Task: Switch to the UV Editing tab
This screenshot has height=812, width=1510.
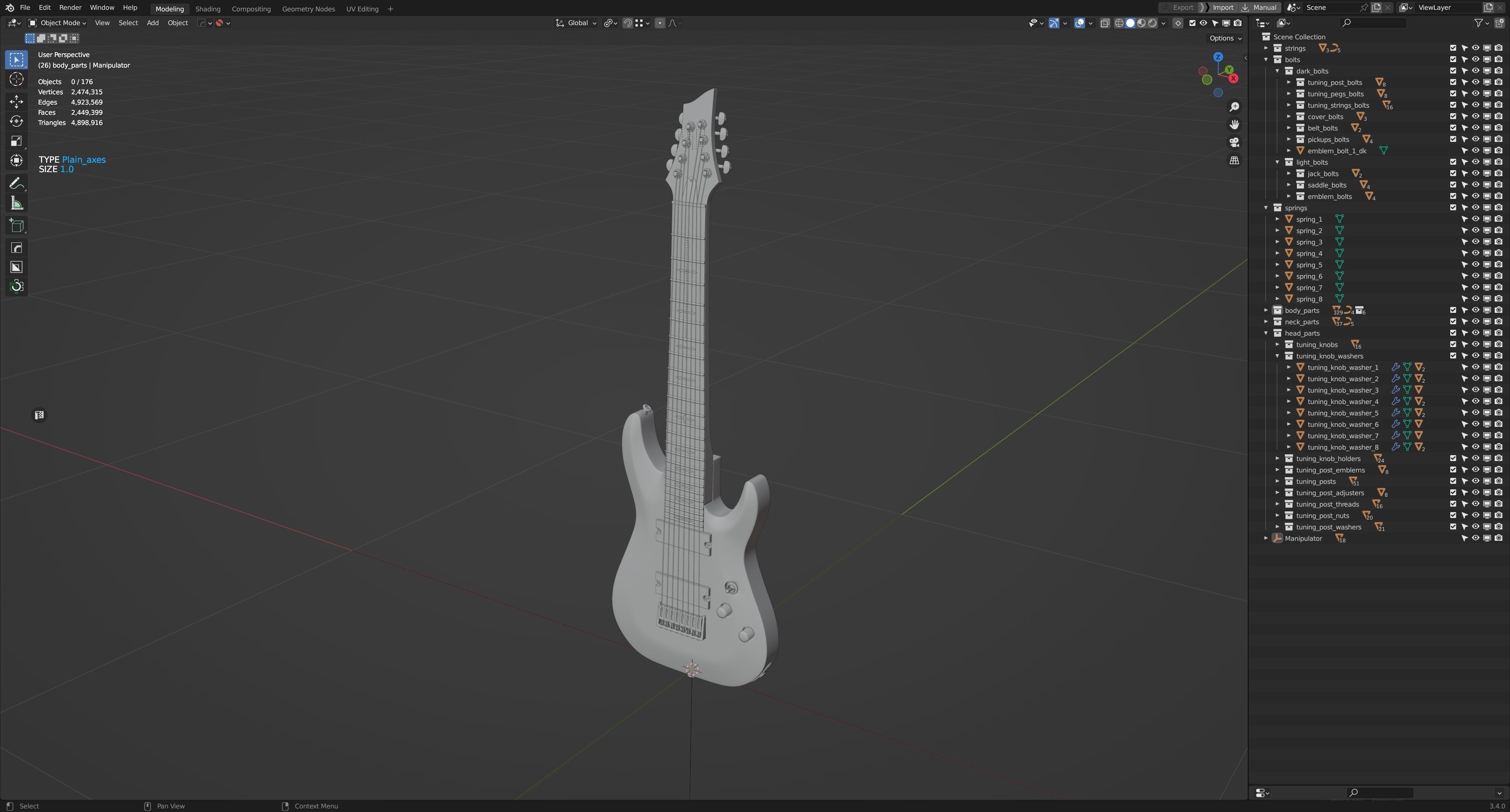Action: (362, 9)
